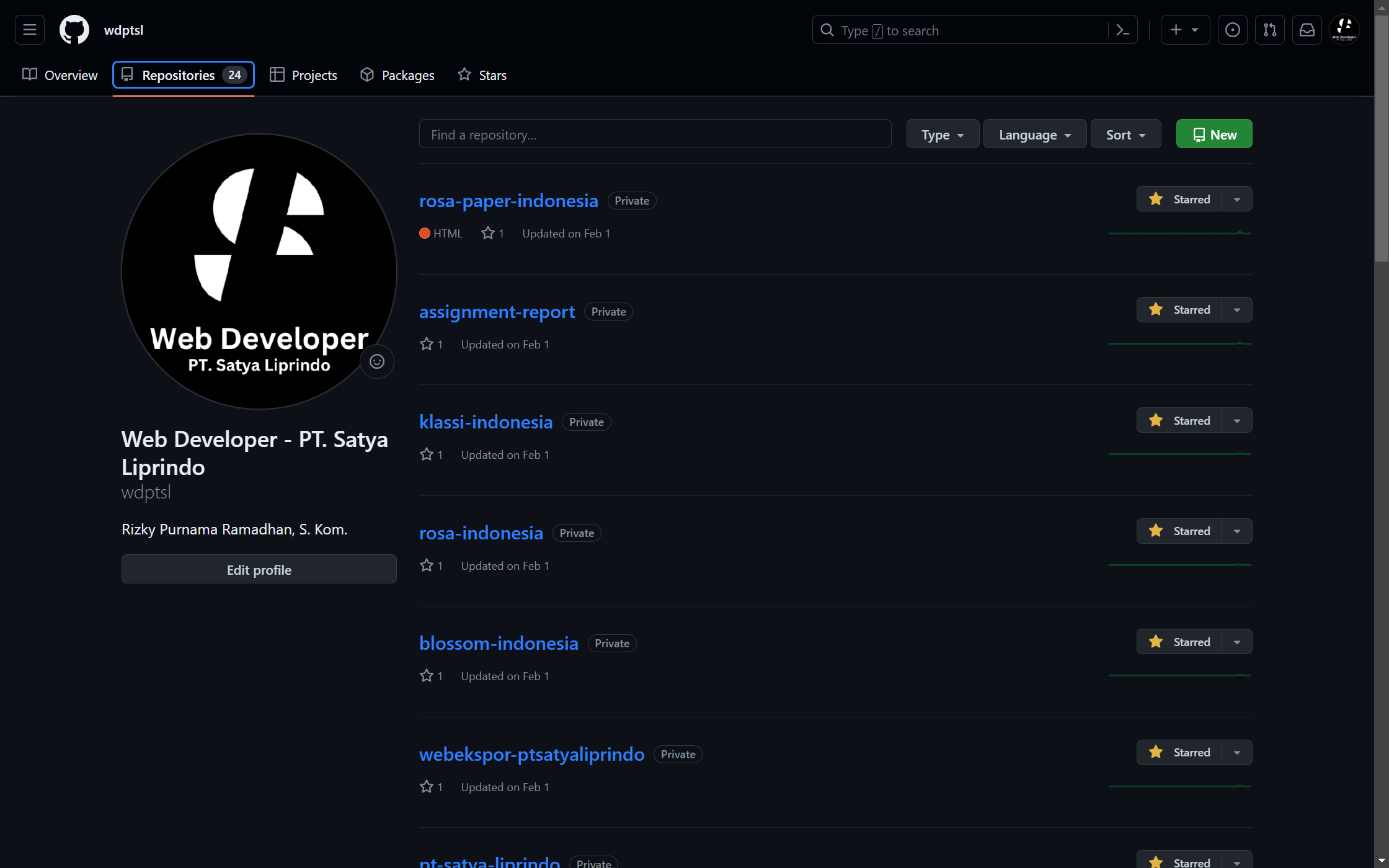The height and width of the screenshot is (868, 1389).
Task: Toggle Starred on klassi-indonesia repository
Action: [1179, 420]
